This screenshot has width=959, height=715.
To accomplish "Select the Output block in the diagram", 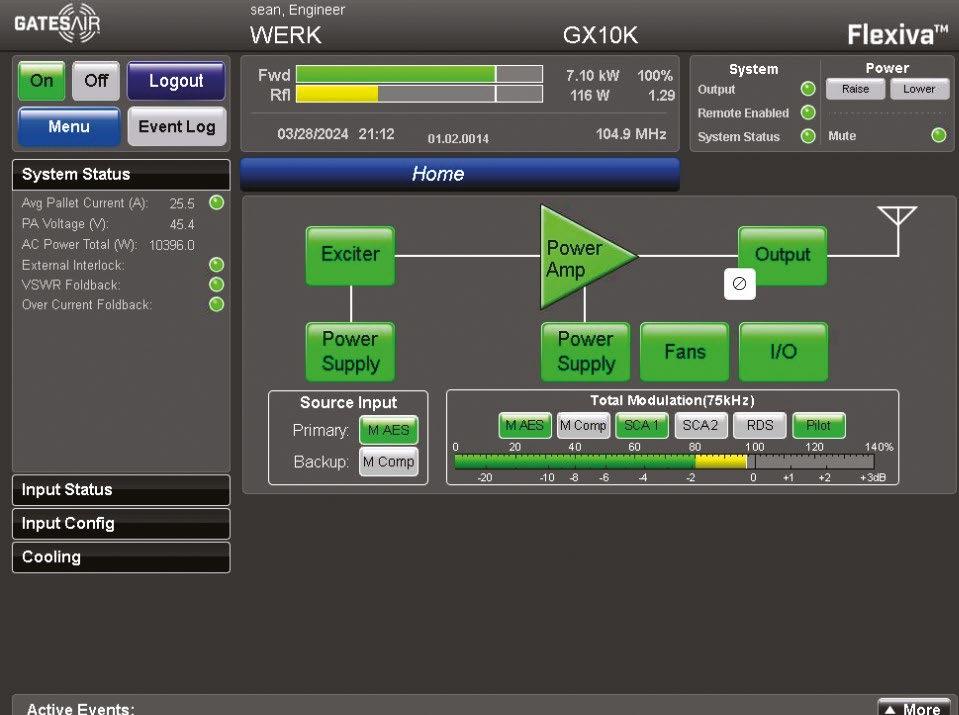I will click(783, 255).
